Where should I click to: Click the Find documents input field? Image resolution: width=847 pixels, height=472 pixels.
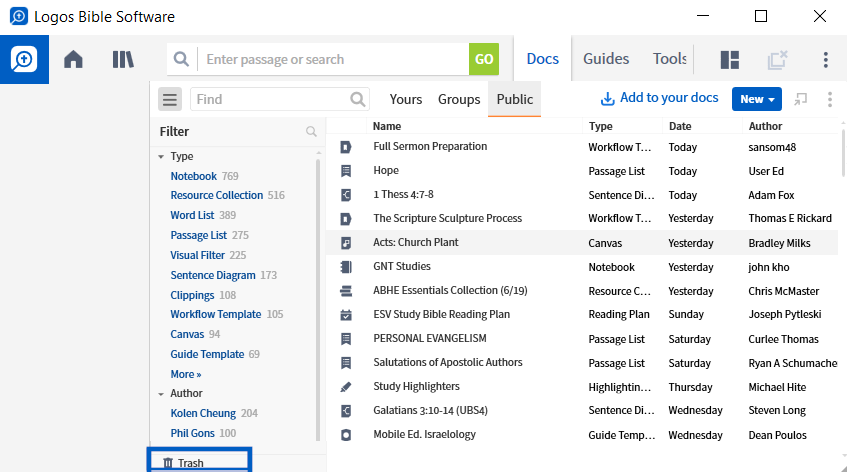pyautogui.click(x=273, y=99)
